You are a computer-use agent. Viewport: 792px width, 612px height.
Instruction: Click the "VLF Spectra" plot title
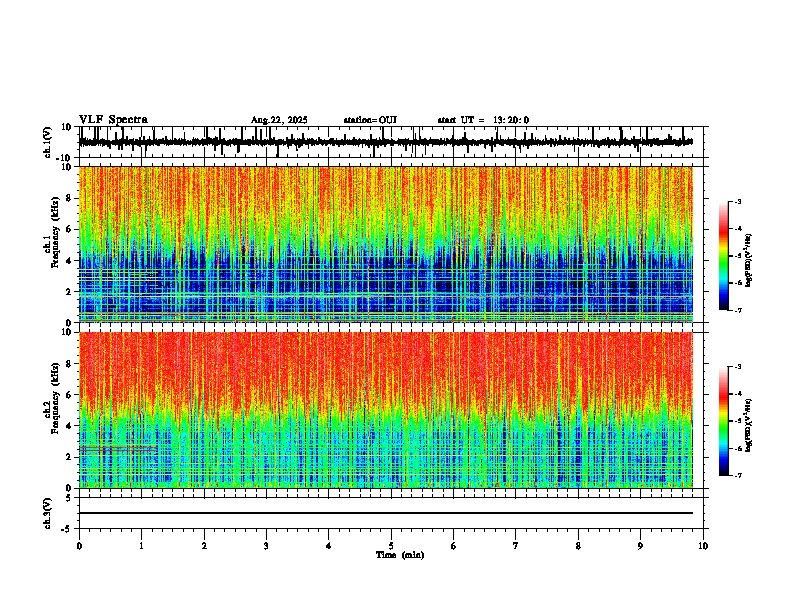coord(113,119)
